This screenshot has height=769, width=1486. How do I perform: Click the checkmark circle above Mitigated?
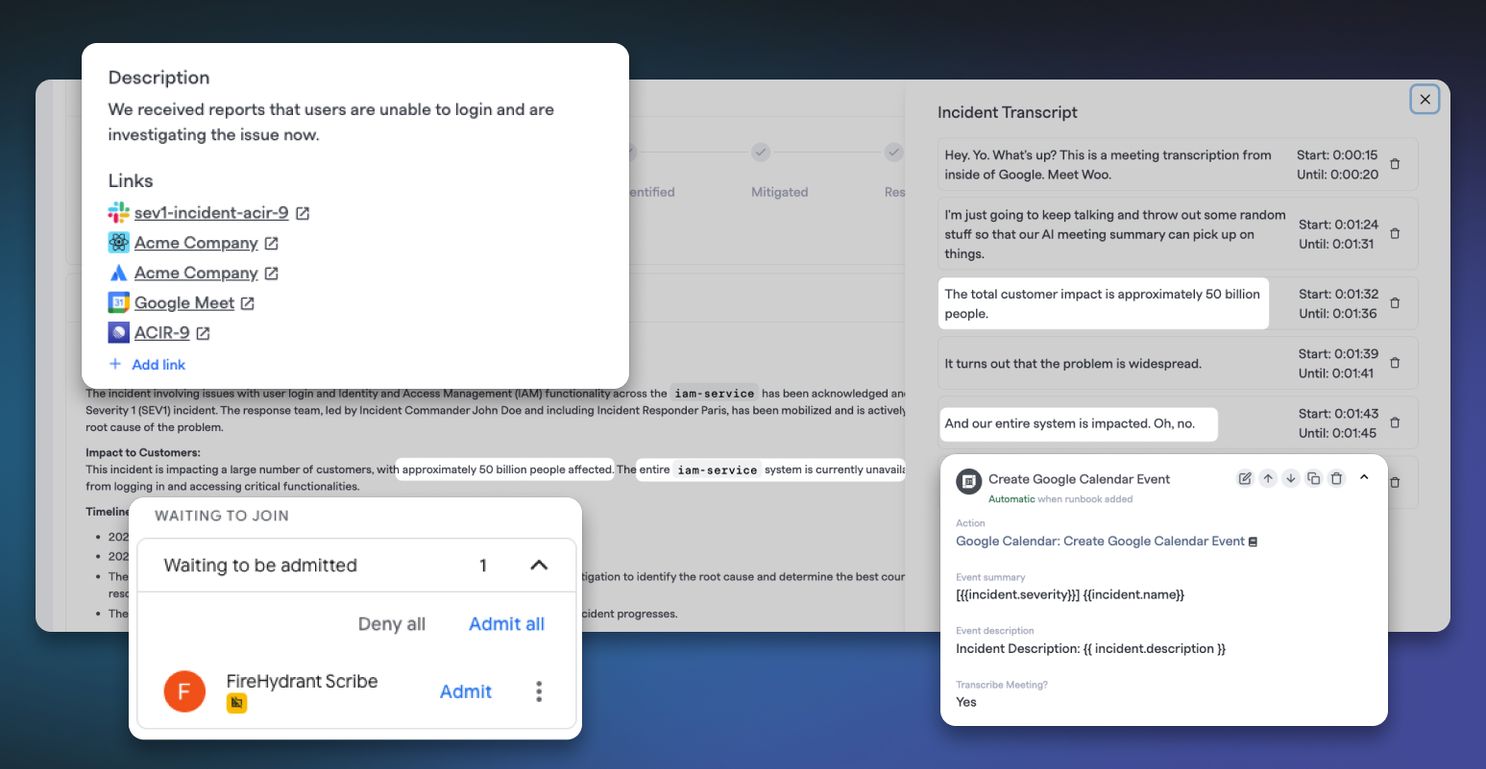coord(761,152)
